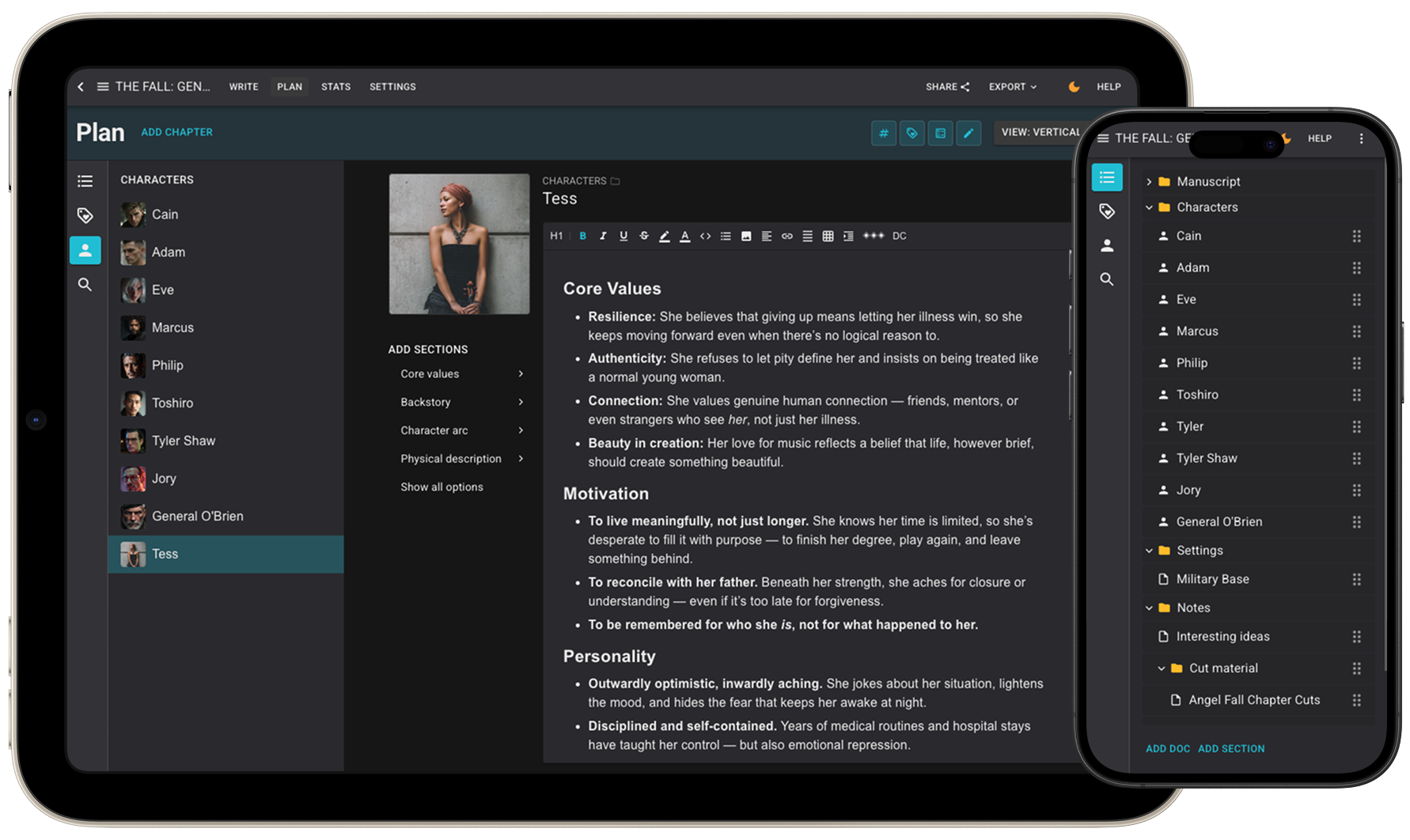
Task: Toggle bold formatting in the editor toolbar
Action: tap(582, 236)
